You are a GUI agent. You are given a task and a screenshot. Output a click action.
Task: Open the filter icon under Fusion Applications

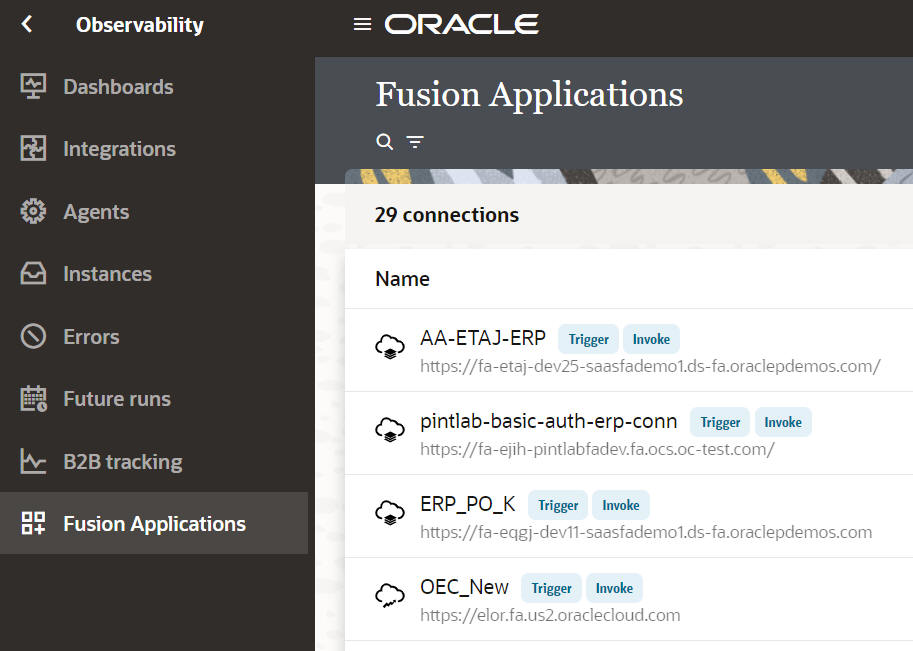coord(415,142)
